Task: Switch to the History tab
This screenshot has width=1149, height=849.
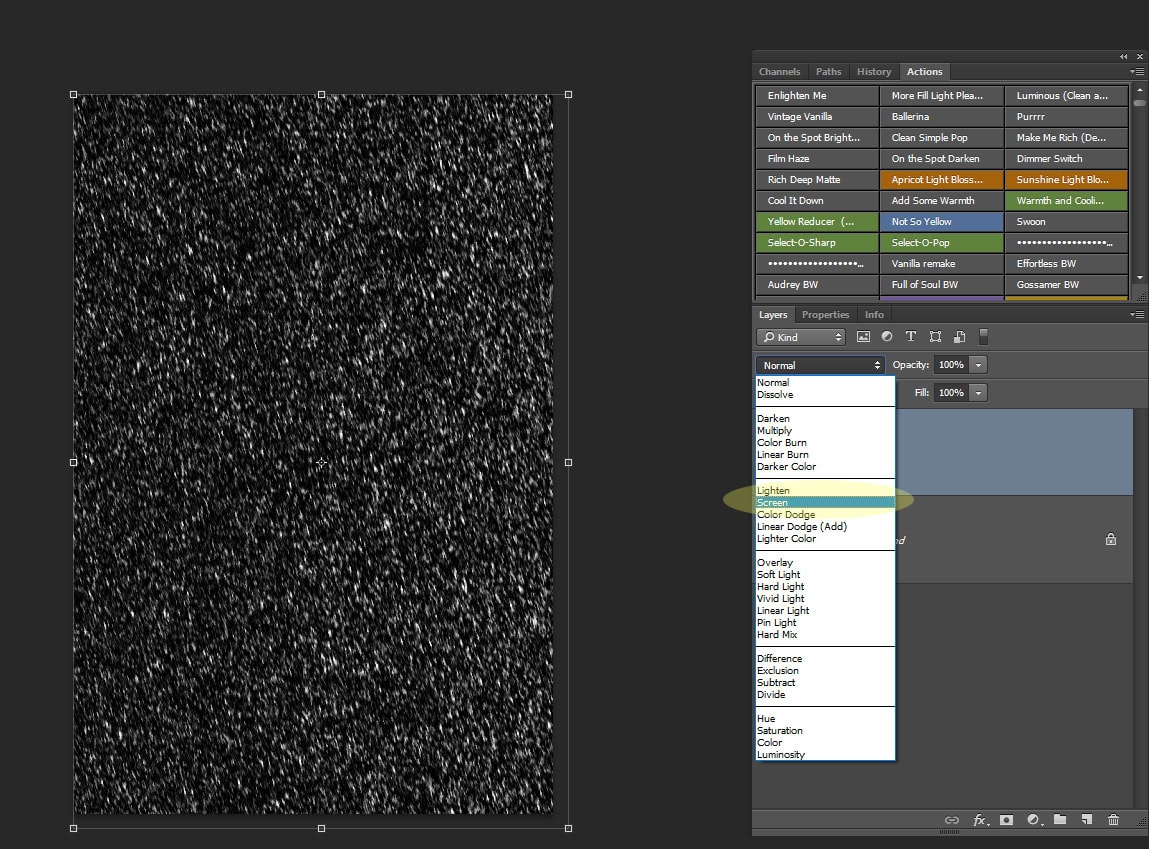Action: [x=873, y=72]
